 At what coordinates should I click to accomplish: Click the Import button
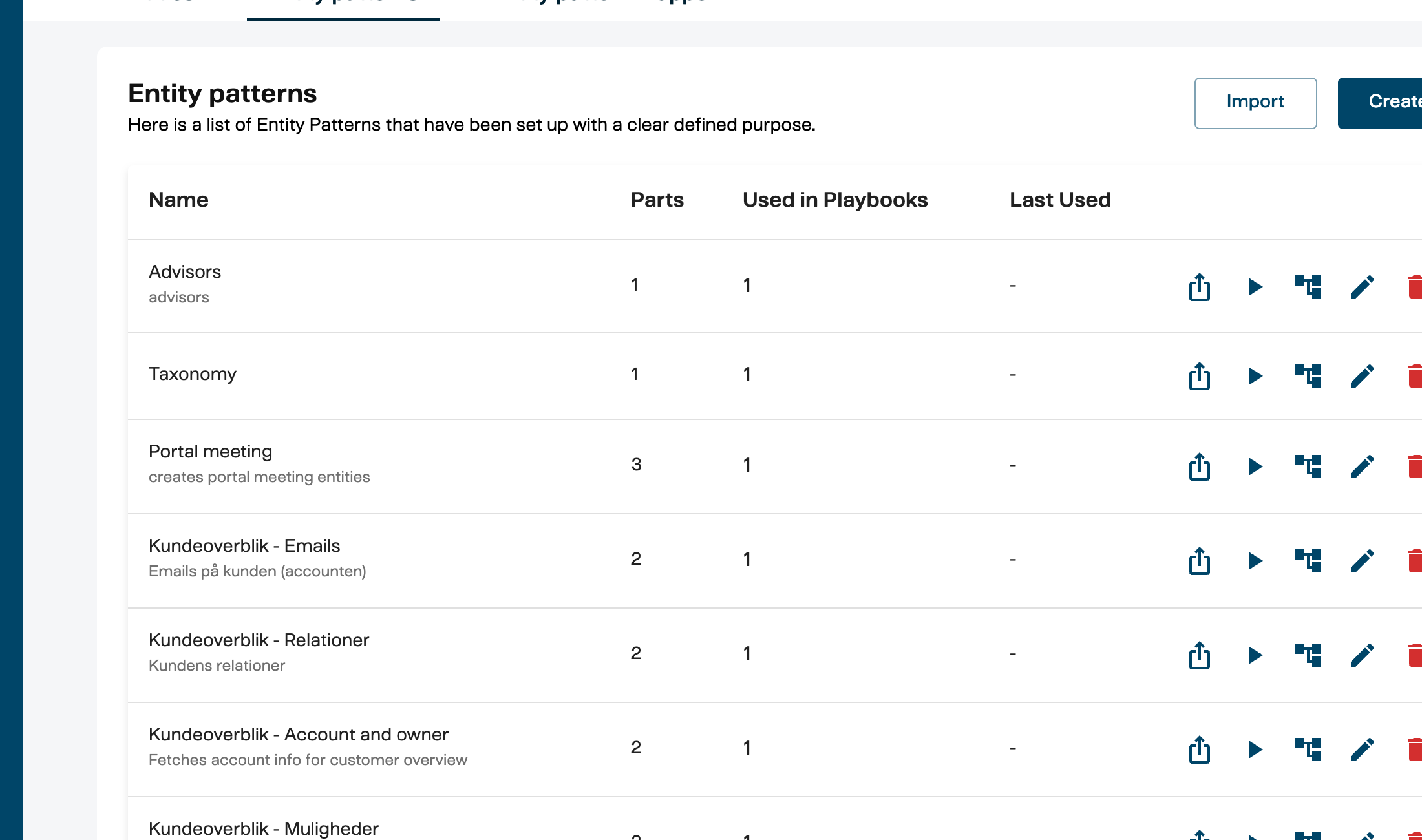pos(1255,101)
